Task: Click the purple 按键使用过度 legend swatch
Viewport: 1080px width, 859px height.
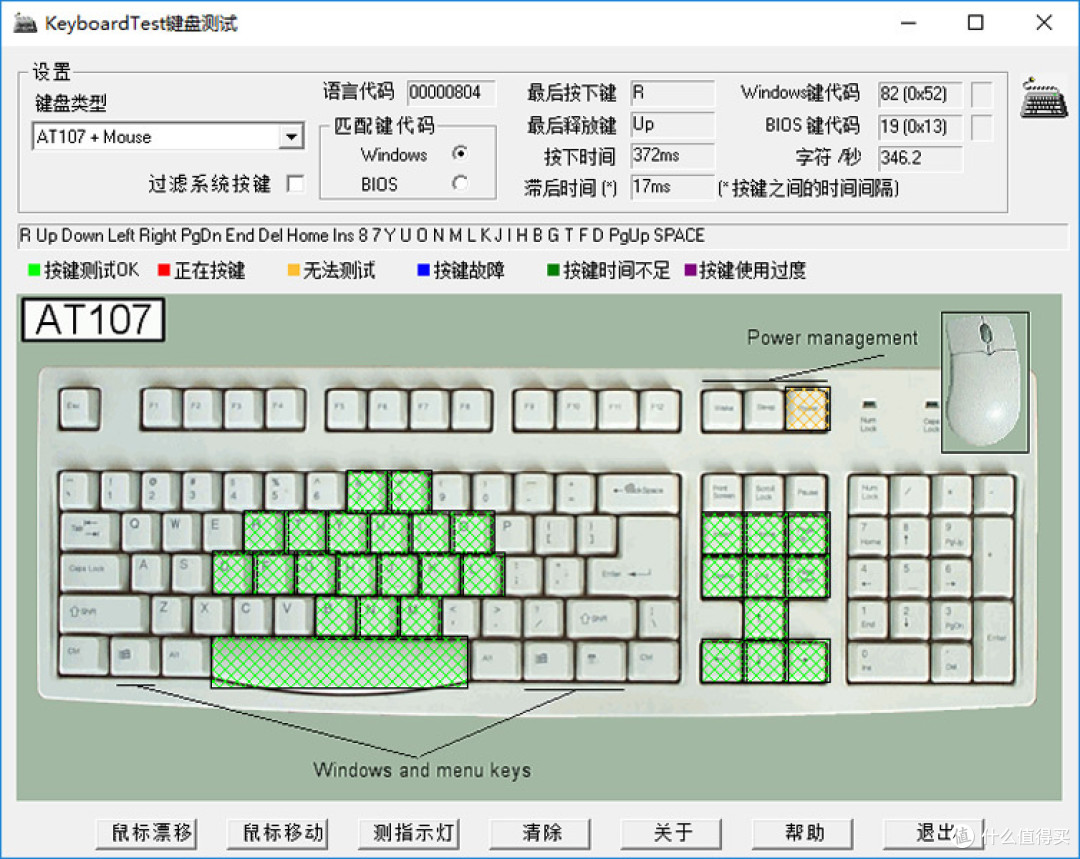Action: [690, 270]
